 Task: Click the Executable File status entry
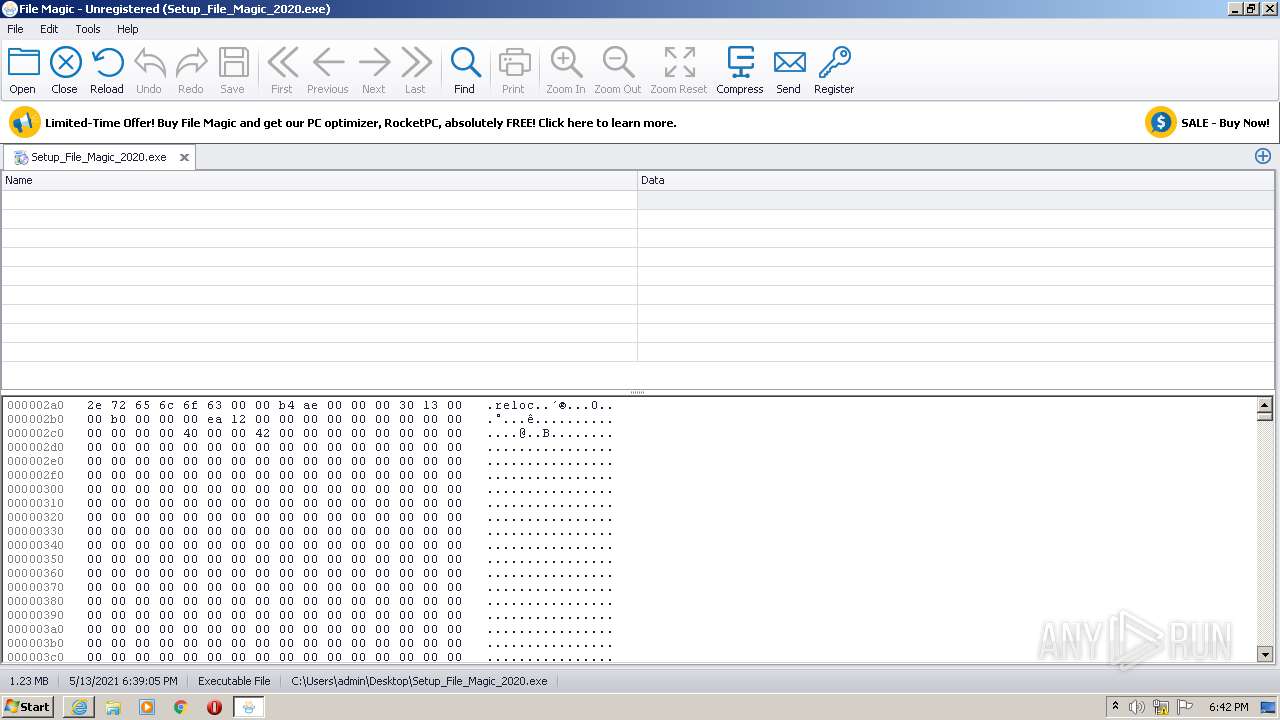pyautogui.click(x=234, y=681)
